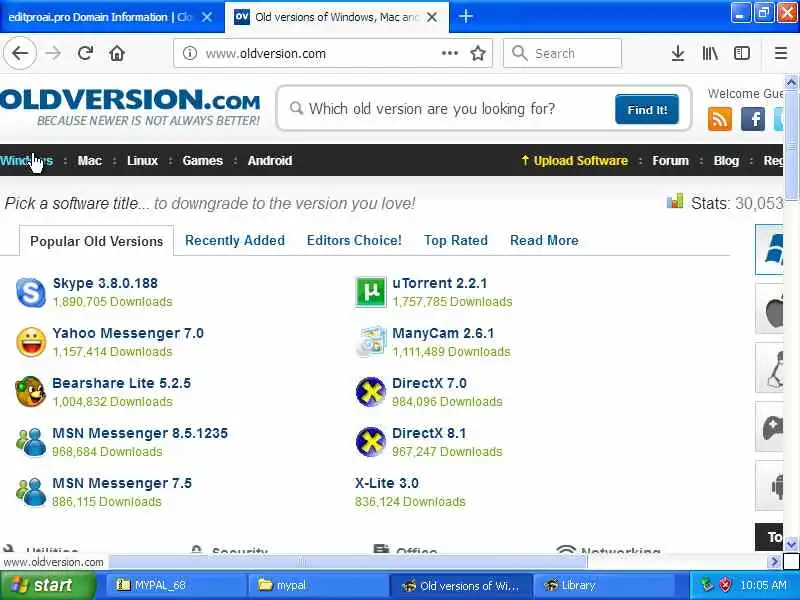
Task: Reload the page with the refresh icon
Action: (85, 53)
